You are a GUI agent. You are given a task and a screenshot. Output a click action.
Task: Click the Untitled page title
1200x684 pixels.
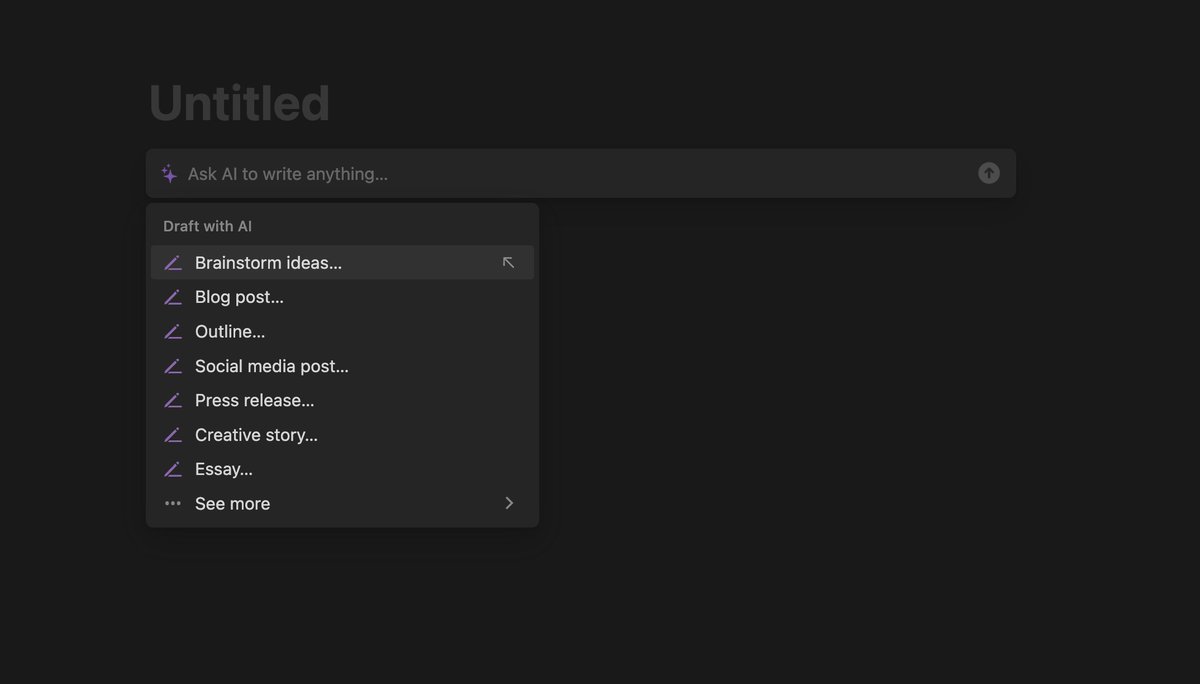pyautogui.click(x=239, y=104)
